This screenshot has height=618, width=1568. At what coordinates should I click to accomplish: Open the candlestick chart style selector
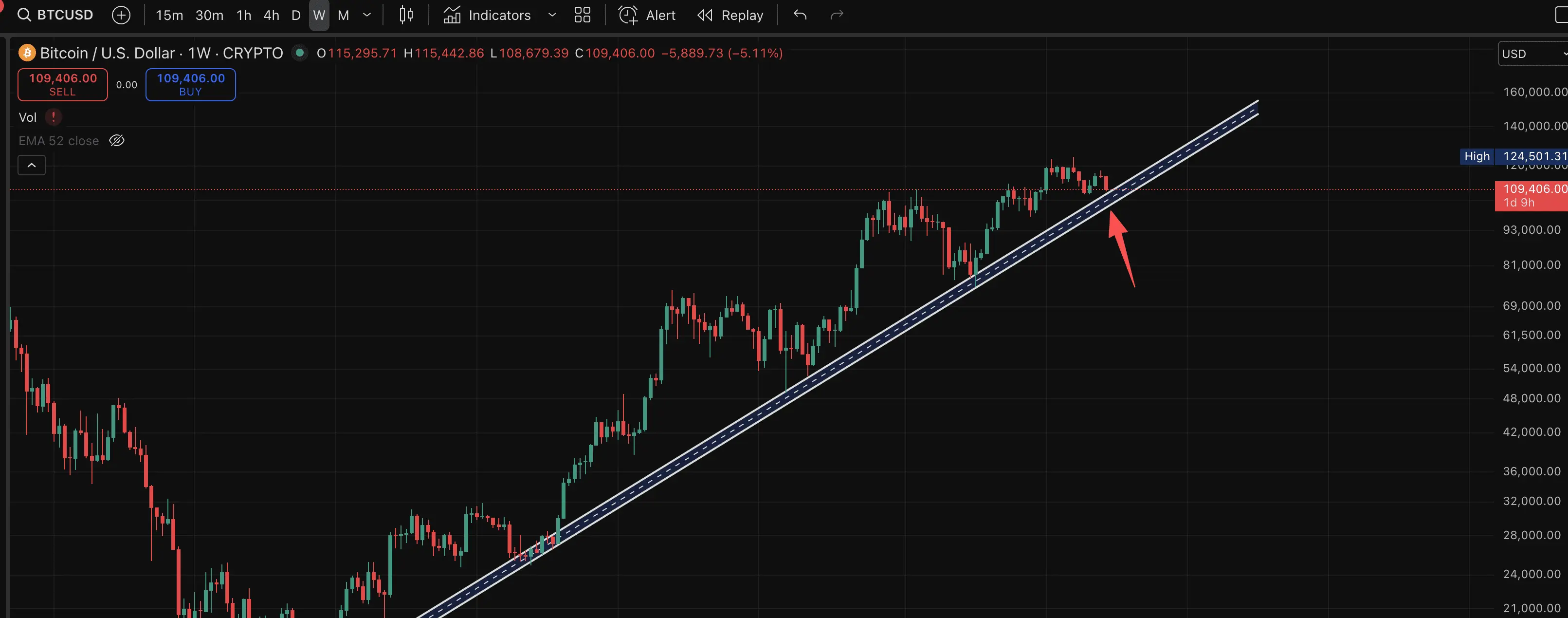click(406, 15)
